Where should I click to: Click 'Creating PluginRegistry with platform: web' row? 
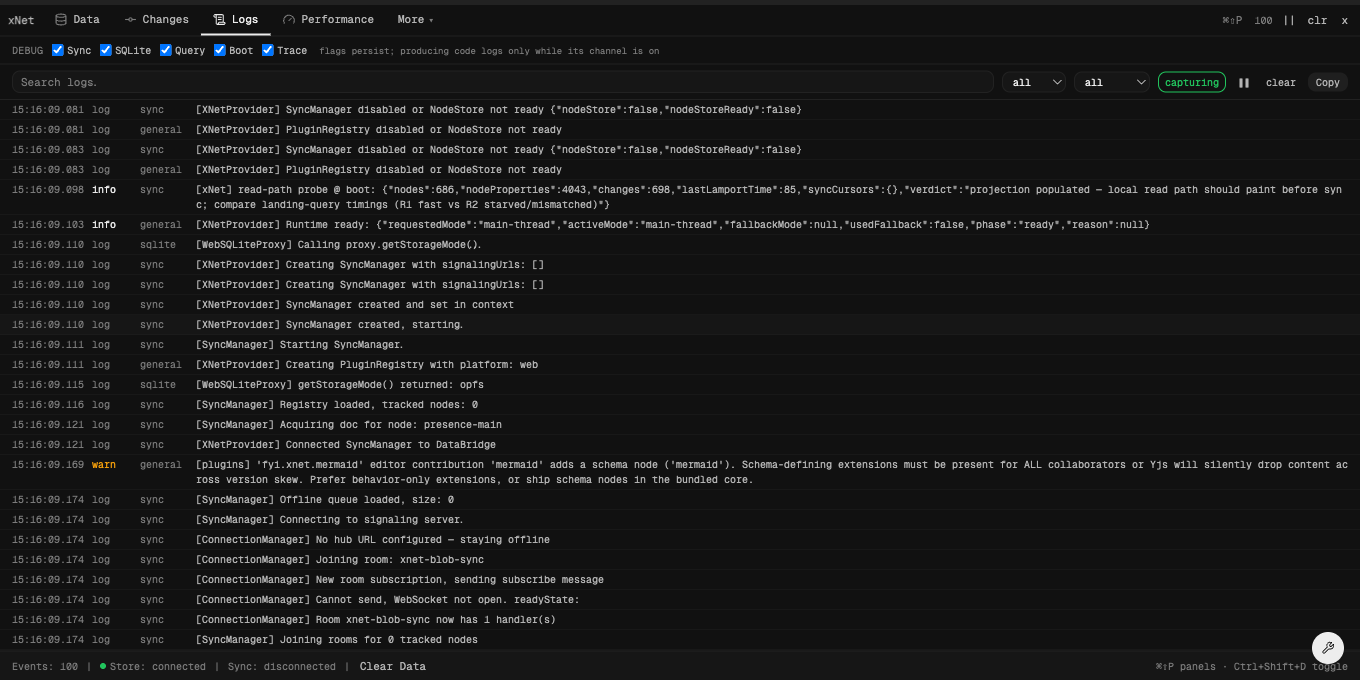[x=680, y=365]
